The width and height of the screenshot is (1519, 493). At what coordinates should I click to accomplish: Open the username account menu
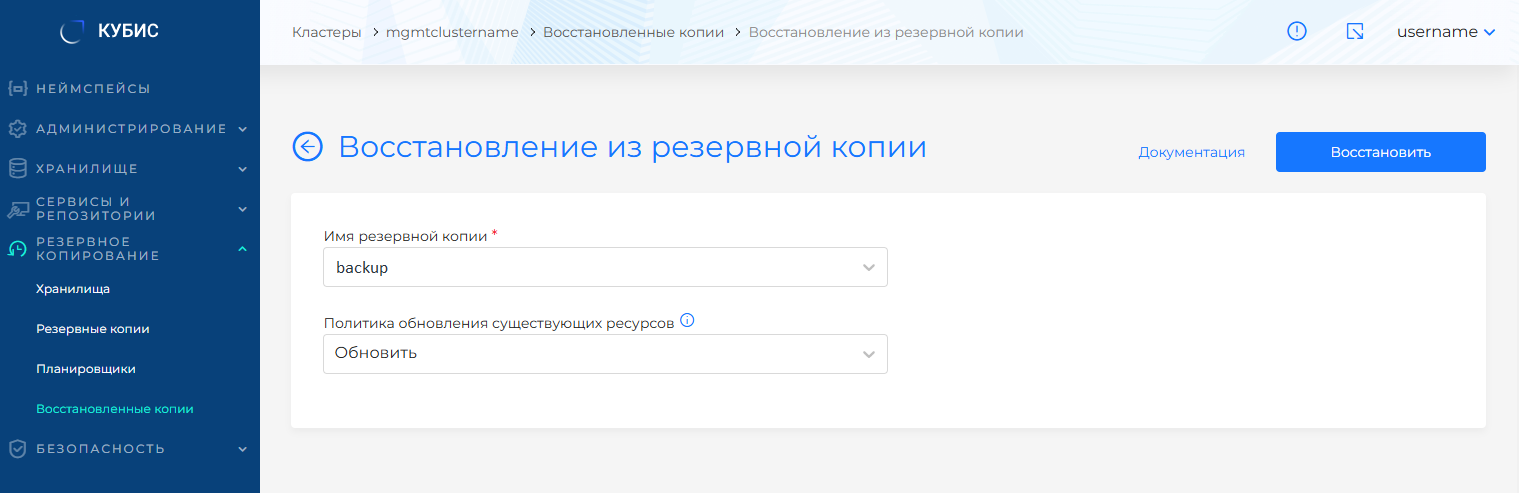click(x=1445, y=32)
